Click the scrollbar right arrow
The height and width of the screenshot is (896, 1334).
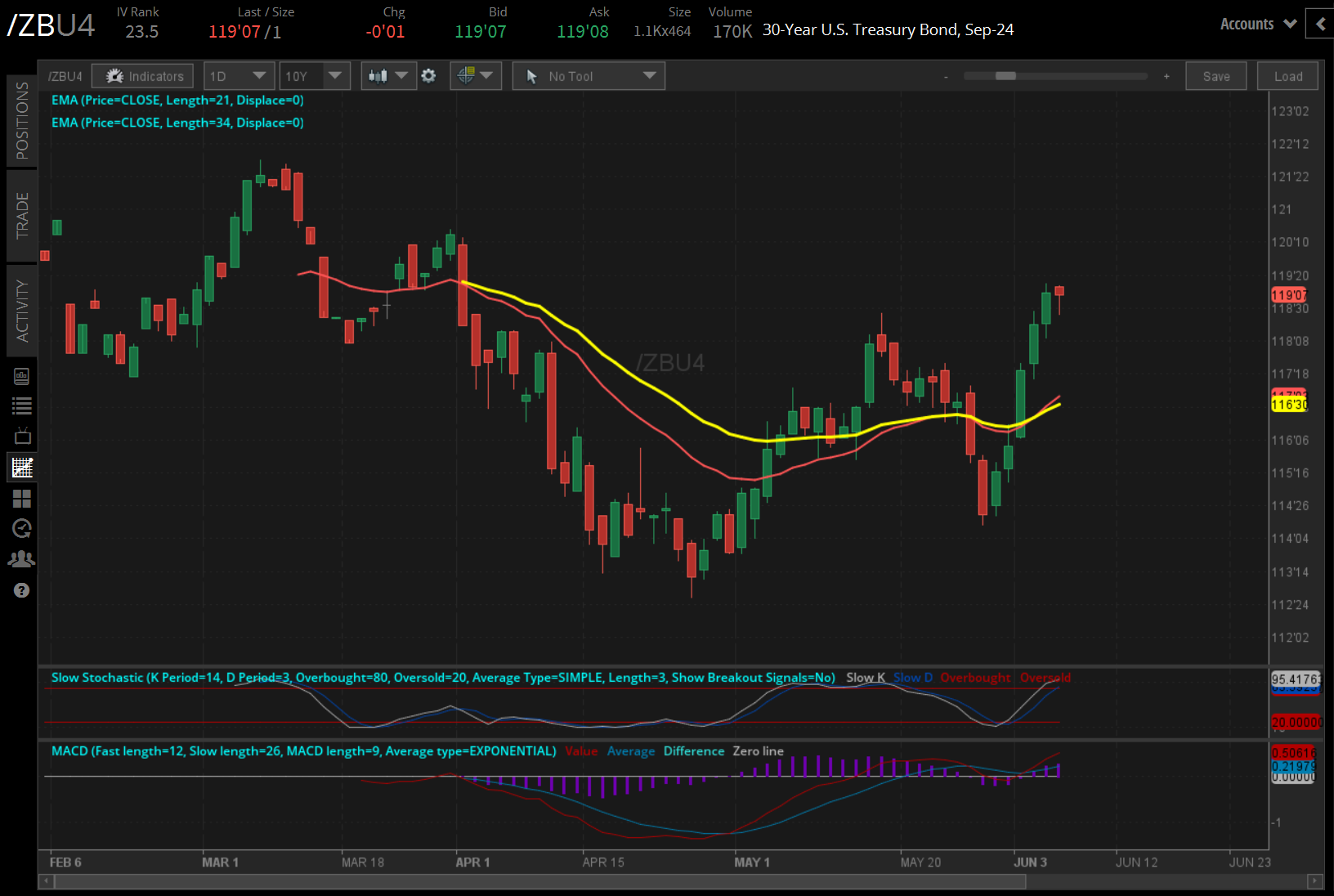pyautogui.click(x=1314, y=881)
